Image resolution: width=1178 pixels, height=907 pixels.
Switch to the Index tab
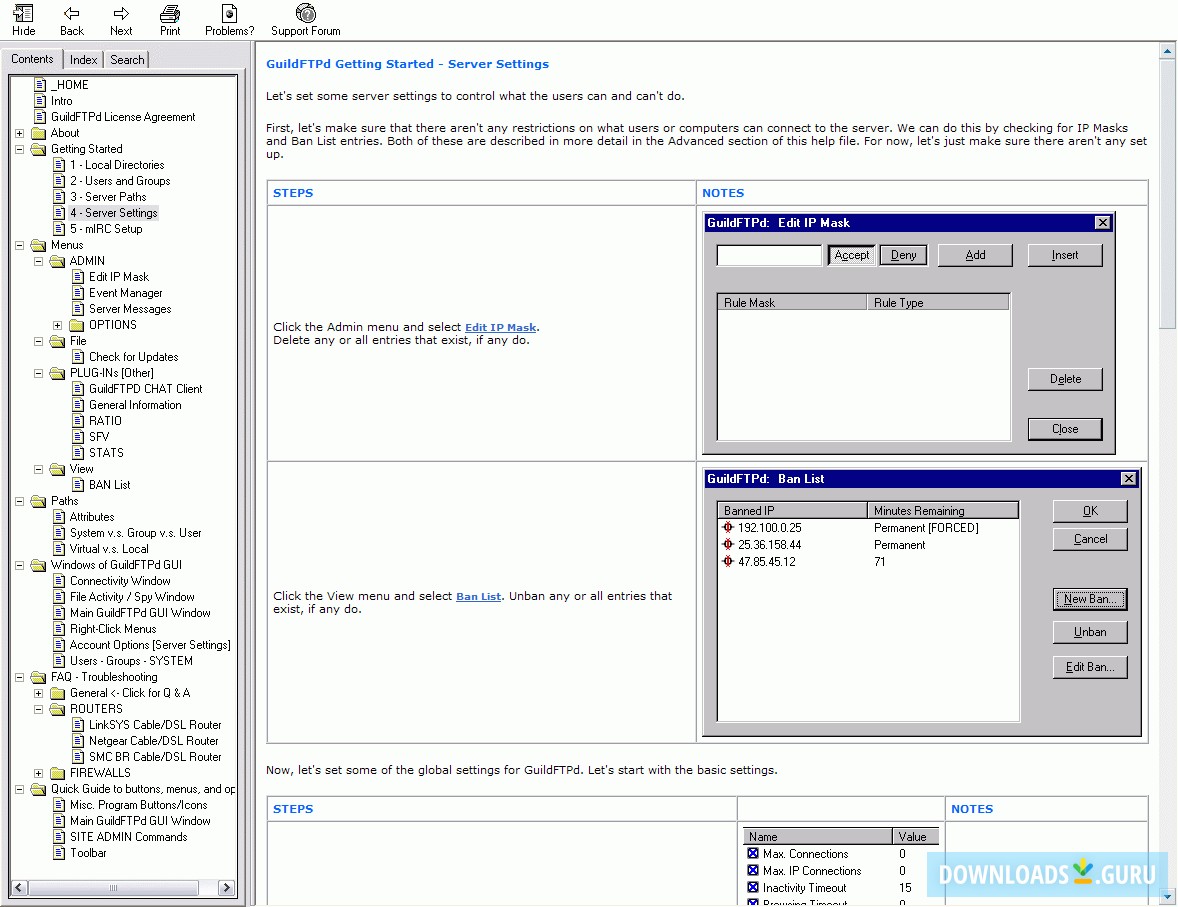pos(83,59)
